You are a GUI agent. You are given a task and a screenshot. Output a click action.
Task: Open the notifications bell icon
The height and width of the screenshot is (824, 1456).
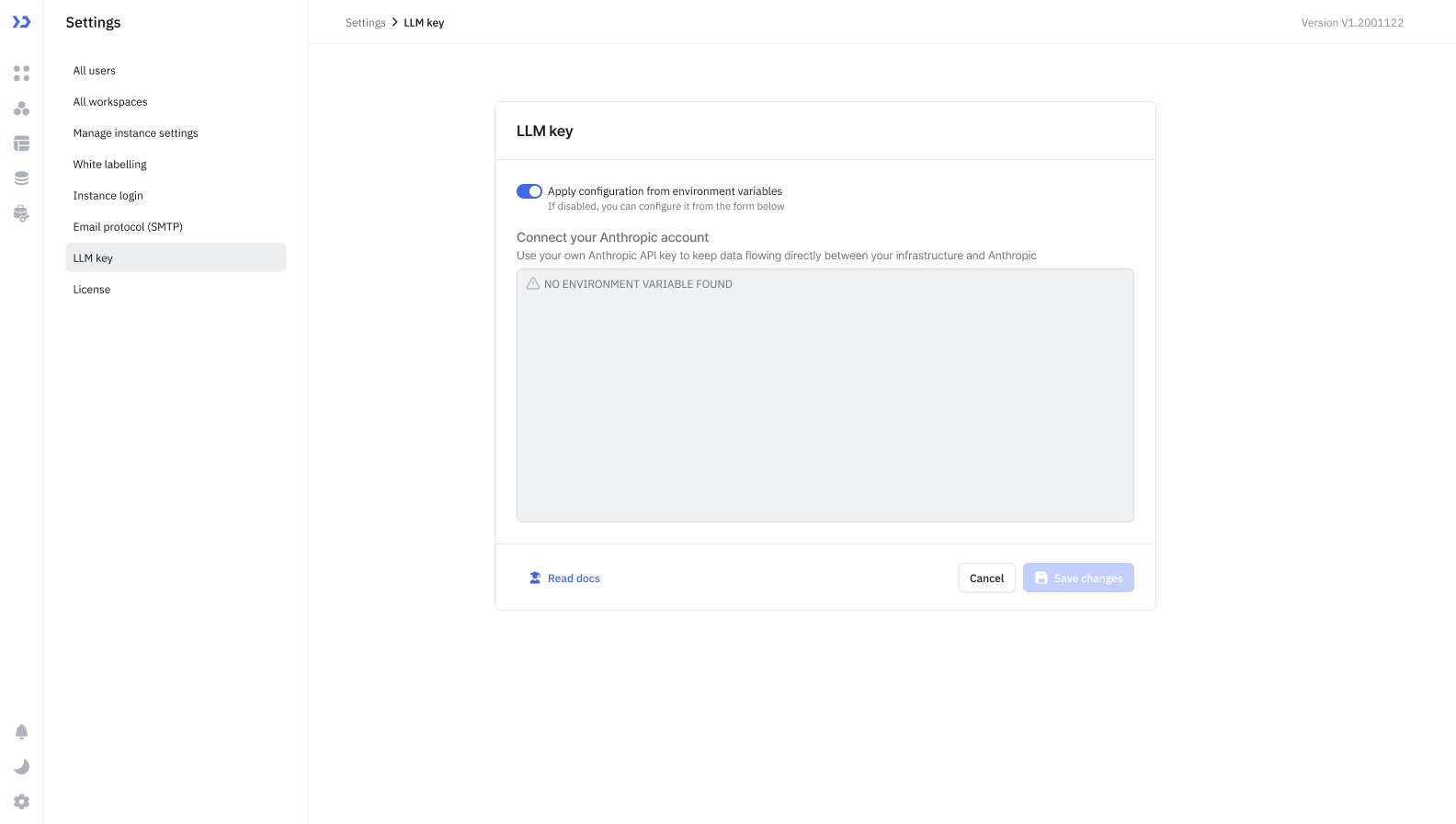pyautogui.click(x=21, y=732)
